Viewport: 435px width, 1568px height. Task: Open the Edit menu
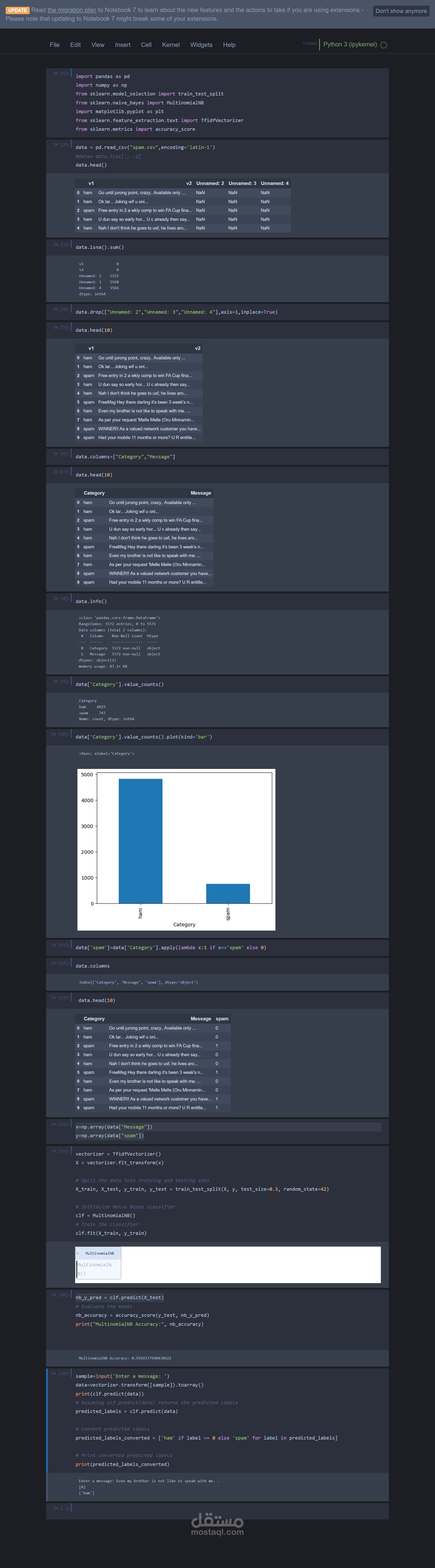[75, 45]
